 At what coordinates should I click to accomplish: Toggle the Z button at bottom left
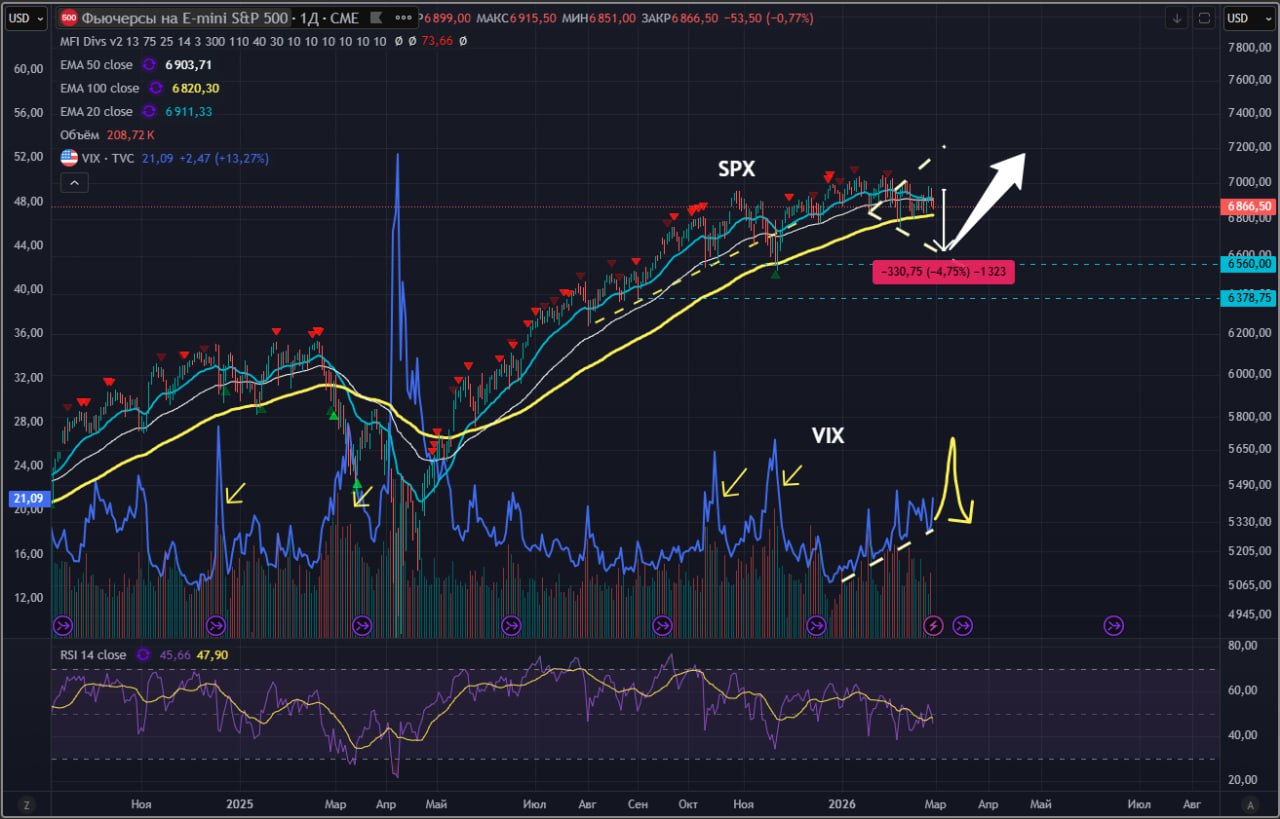27,804
